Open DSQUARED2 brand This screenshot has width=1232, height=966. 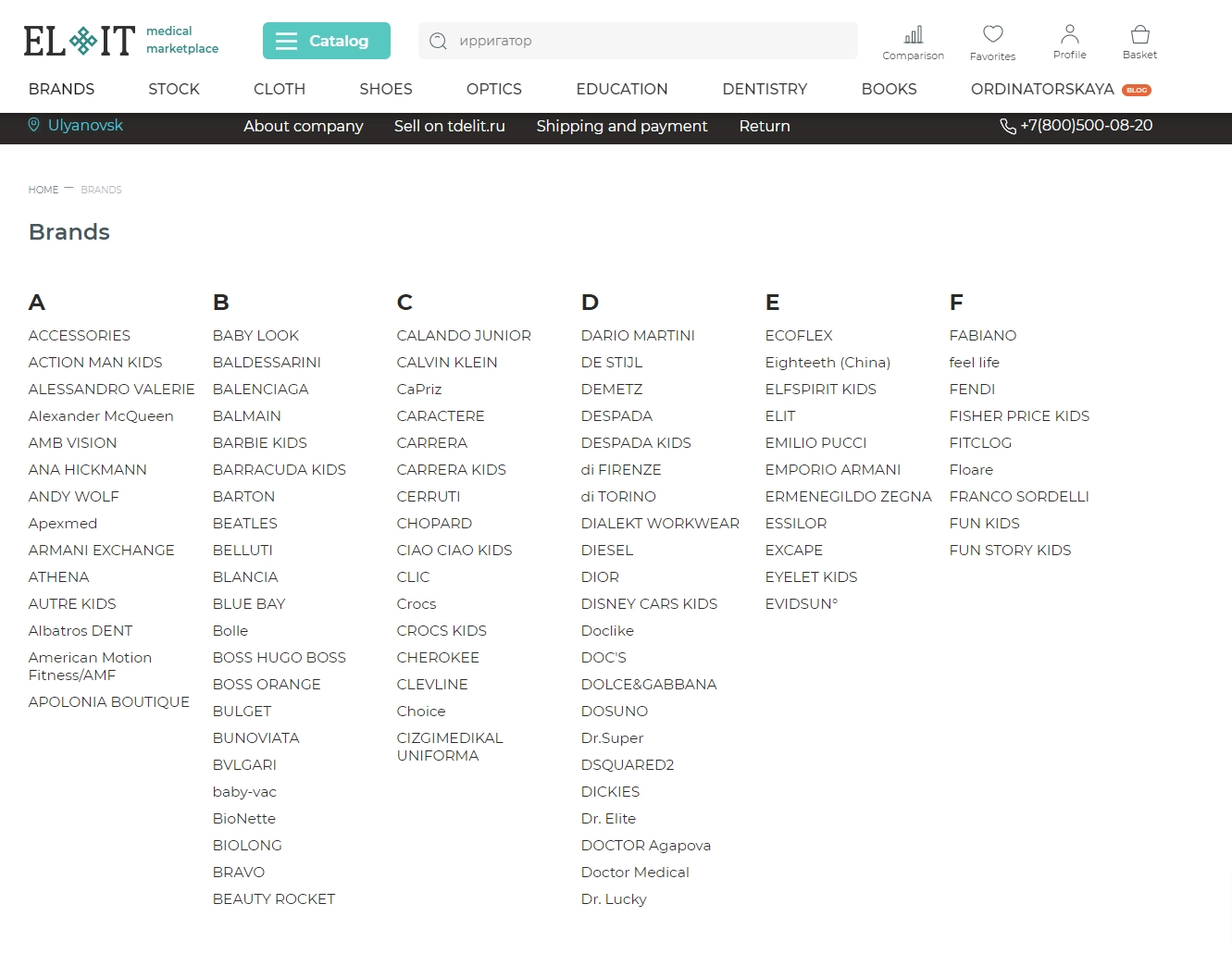click(628, 764)
